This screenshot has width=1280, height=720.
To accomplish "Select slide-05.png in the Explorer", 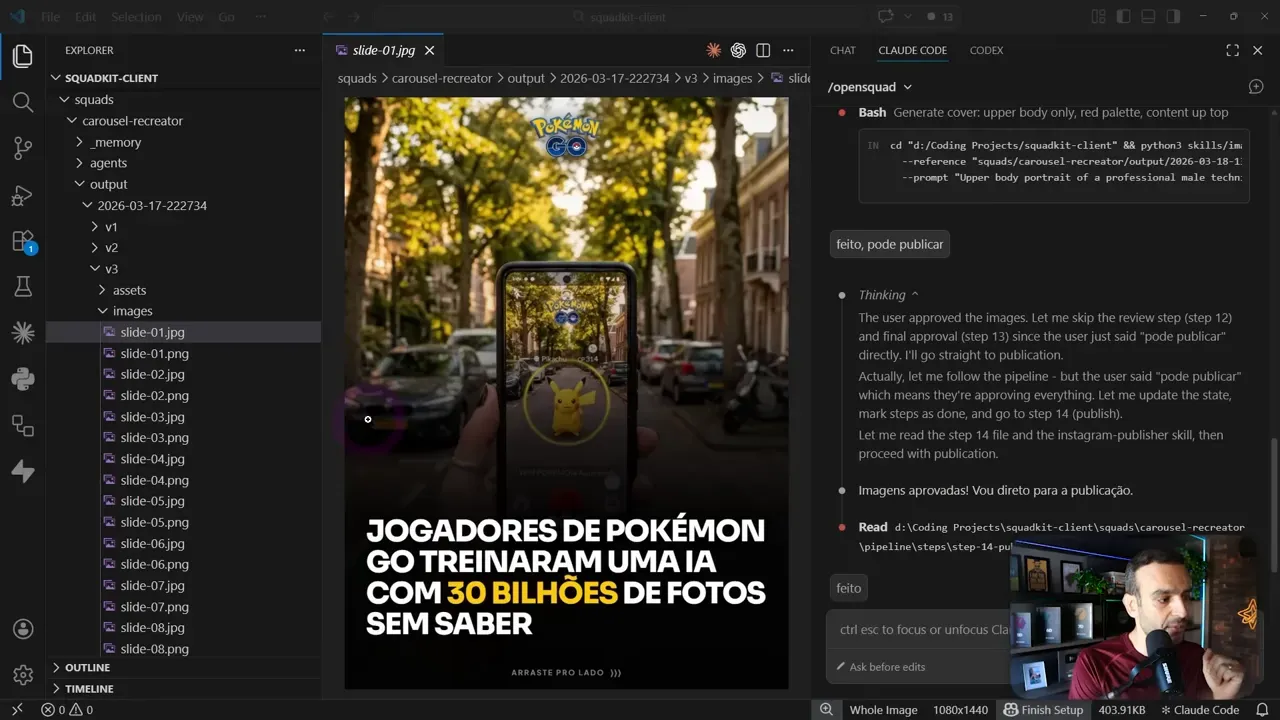I will tap(154, 521).
